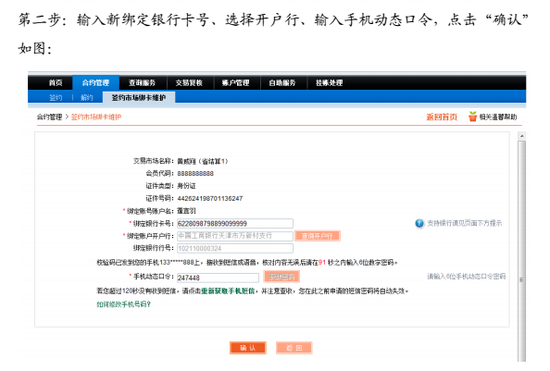The height and width of the screenshot is (371, 550).
Task: Click the blue info icon beside bank hint
Action: [x=420, y=223]
